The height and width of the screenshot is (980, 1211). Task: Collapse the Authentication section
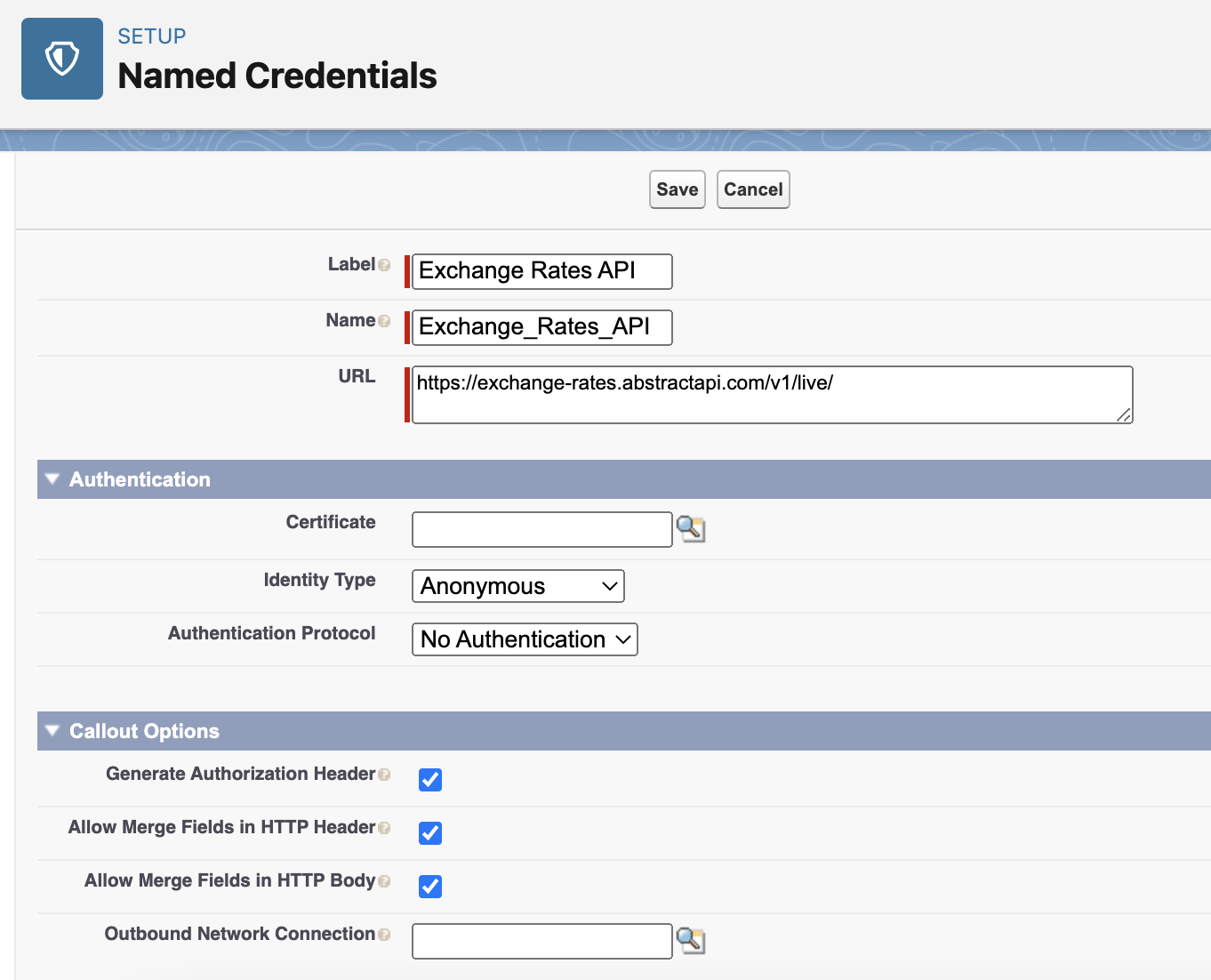point(52,479)
